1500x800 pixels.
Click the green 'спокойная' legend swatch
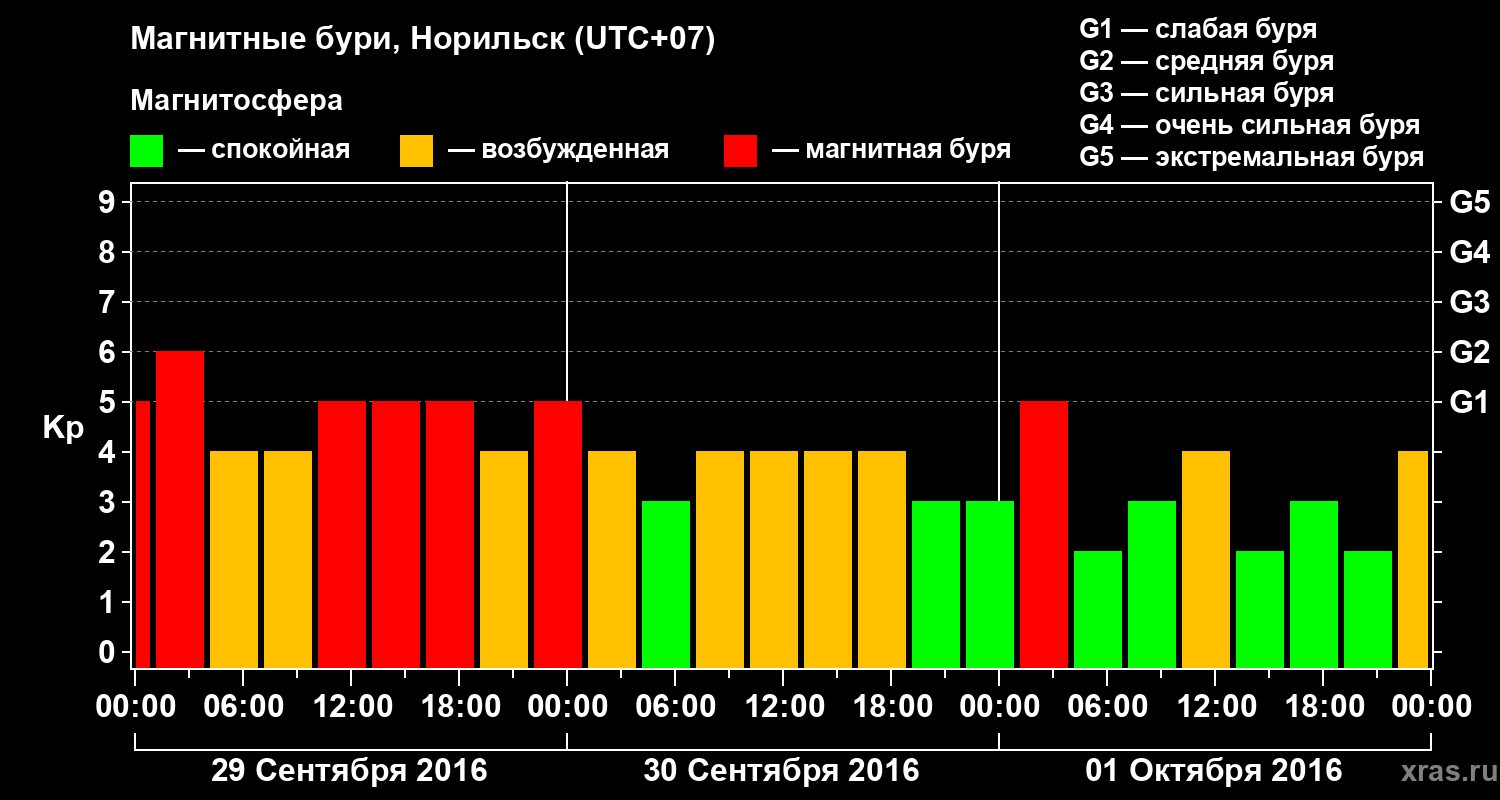pos(146,151)
